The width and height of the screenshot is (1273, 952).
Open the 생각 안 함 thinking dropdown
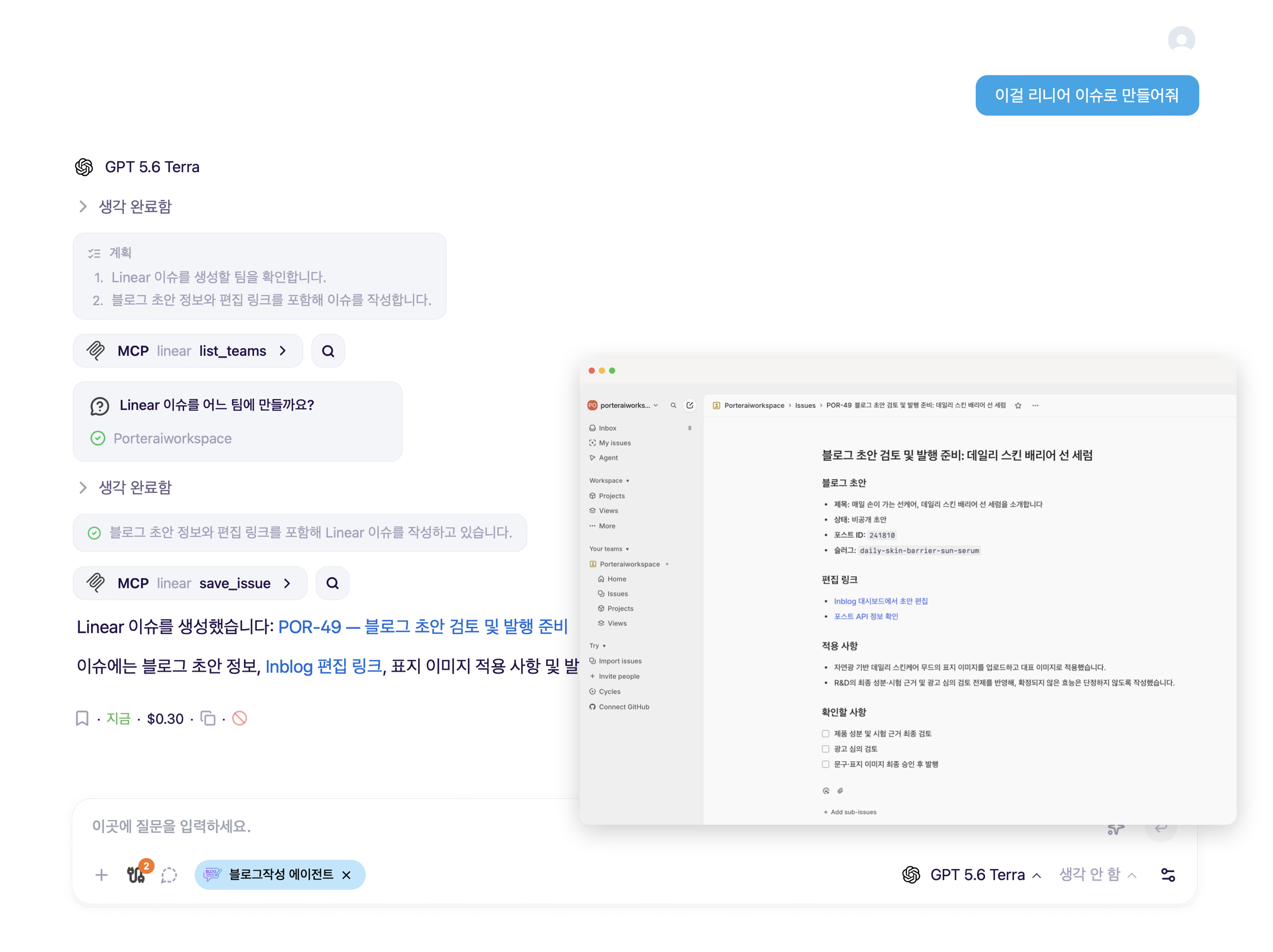pyautogui.click(x=1098, y=875)
